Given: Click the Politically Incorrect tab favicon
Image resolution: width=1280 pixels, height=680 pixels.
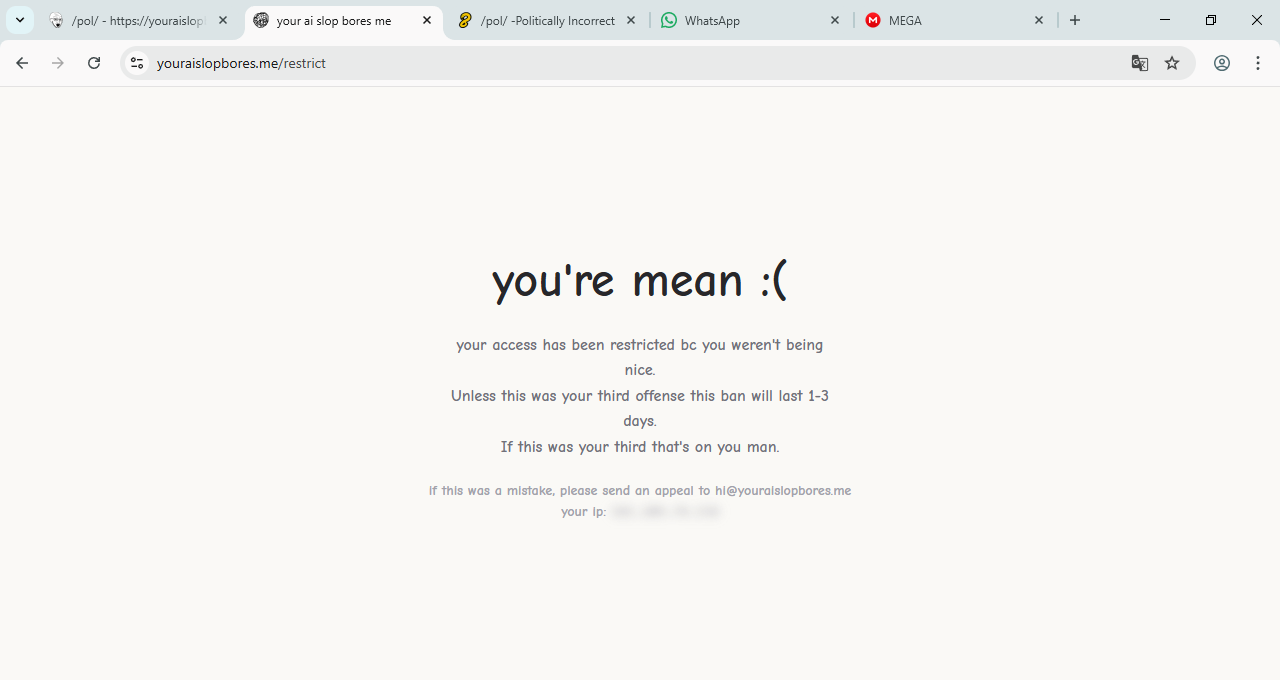Looking at the screenshot, I should [465, 20].
